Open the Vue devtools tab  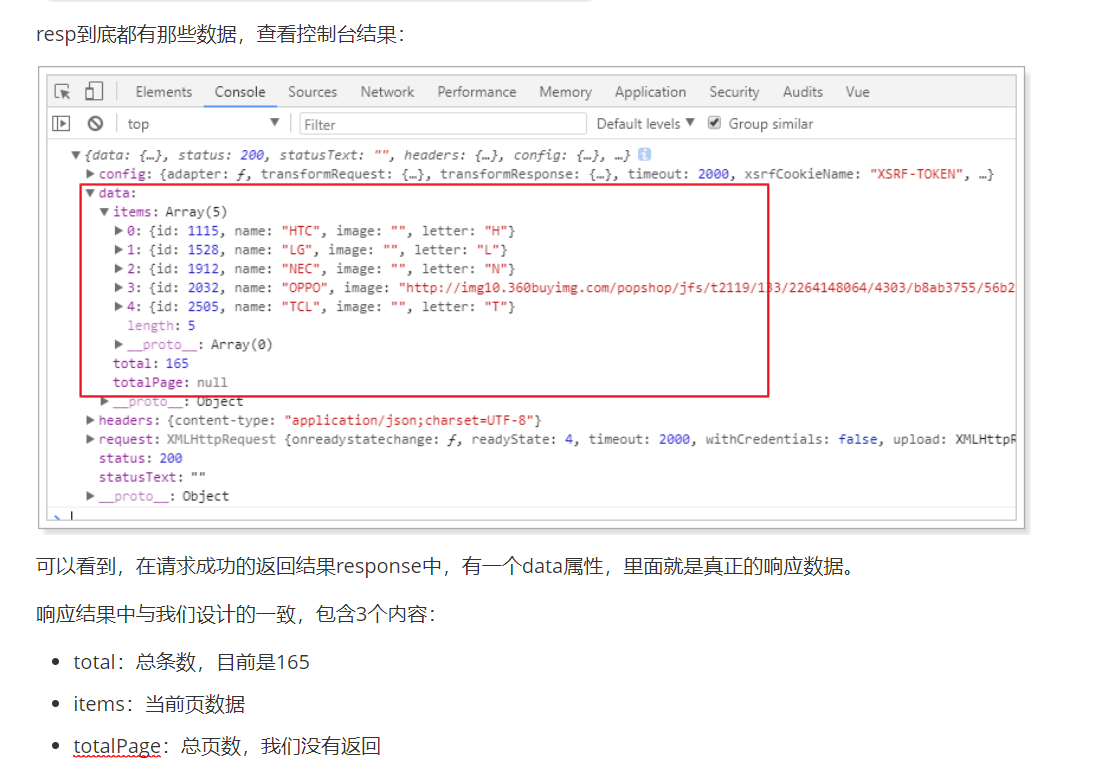tap(857, 92)
